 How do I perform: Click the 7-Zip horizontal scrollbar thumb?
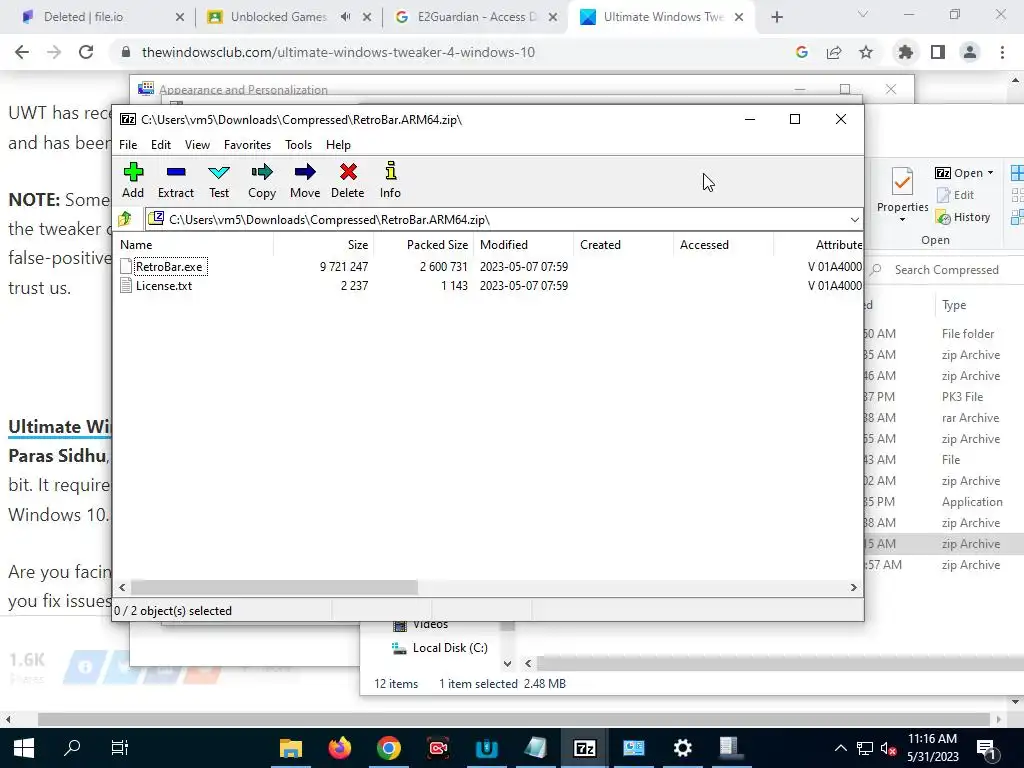point(274,587)
